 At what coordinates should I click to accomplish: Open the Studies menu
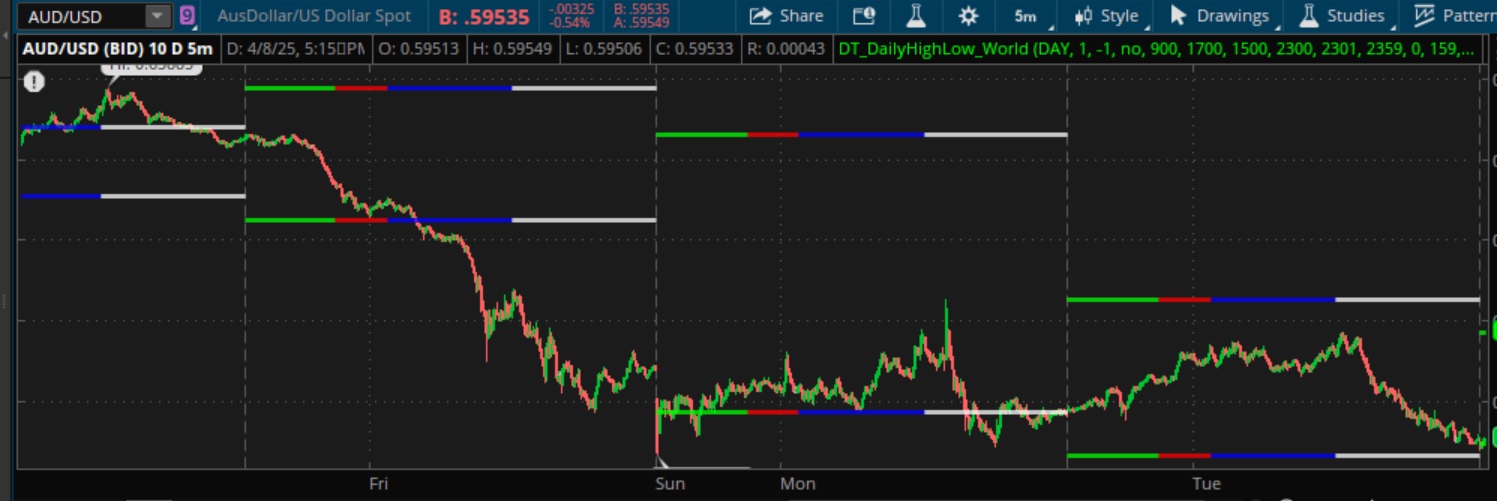1342,16
